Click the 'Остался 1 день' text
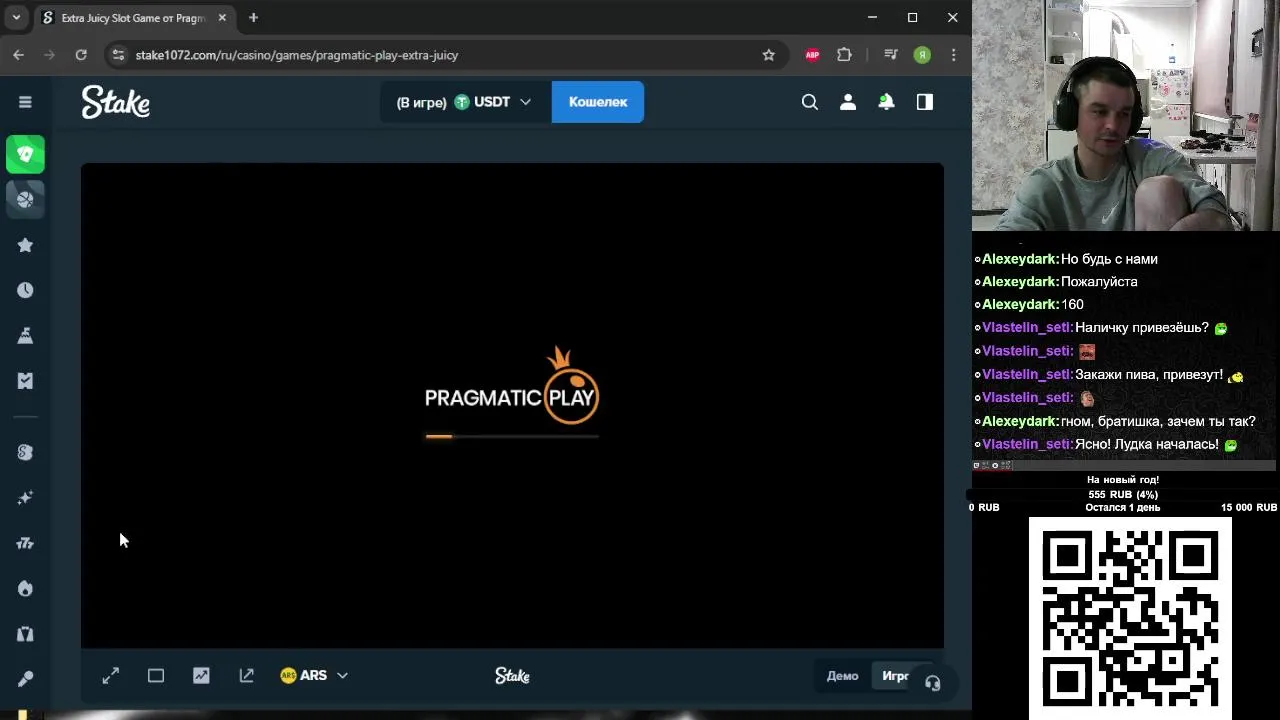 pos(1123,508)
